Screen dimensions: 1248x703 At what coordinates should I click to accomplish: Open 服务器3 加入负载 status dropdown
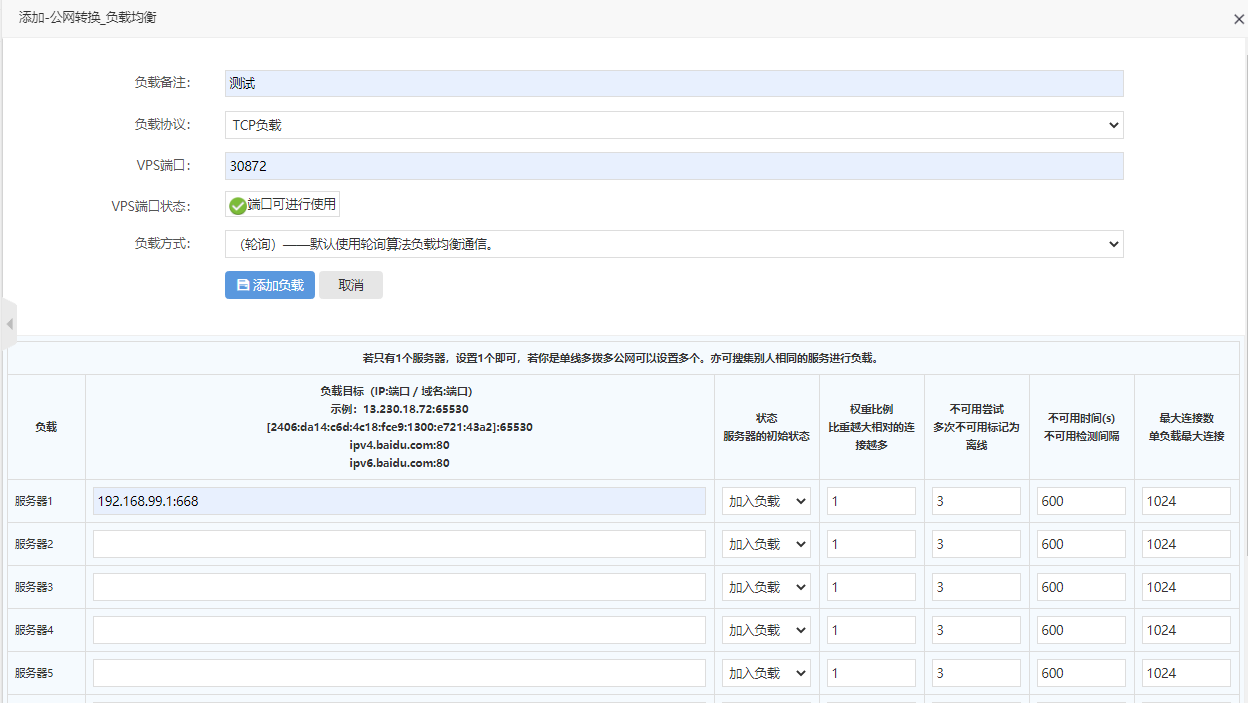[766, 587]
